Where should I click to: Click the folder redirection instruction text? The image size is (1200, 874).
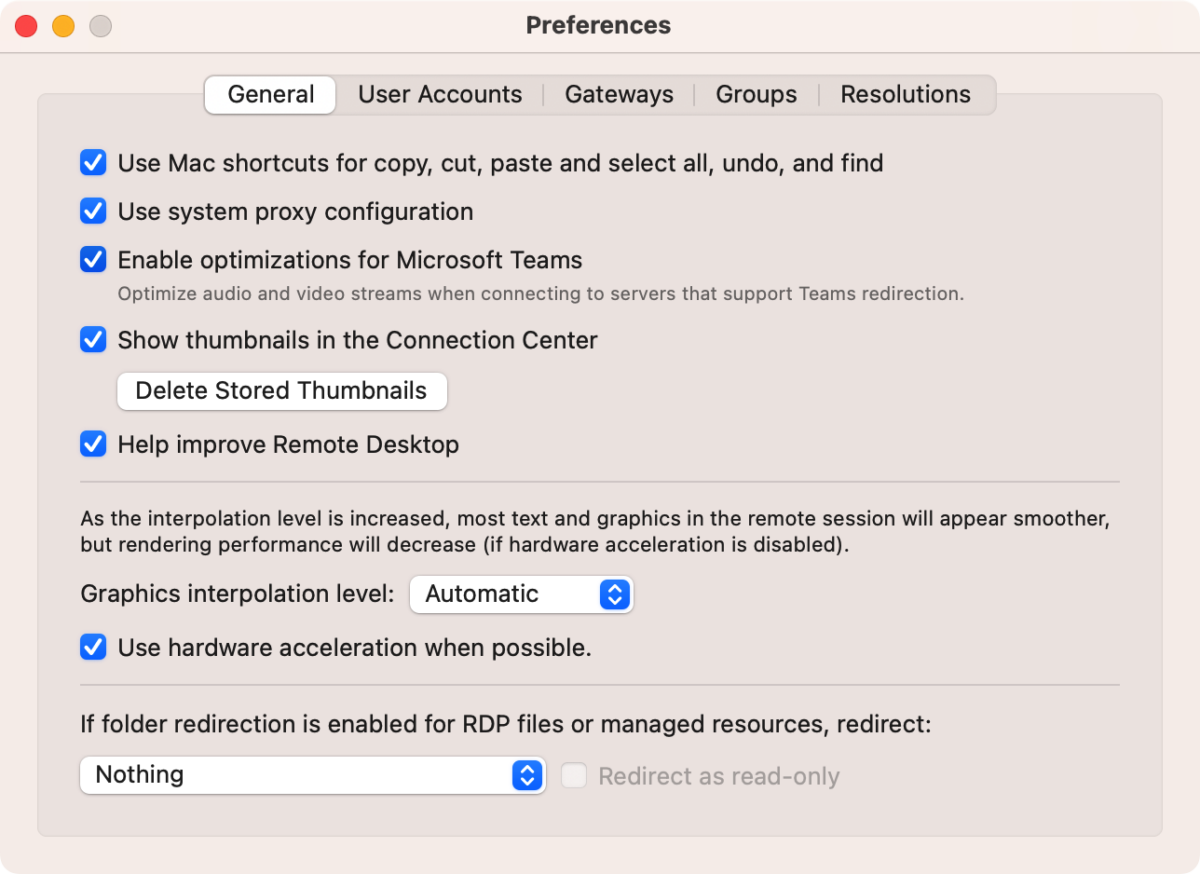coord(506,724)
